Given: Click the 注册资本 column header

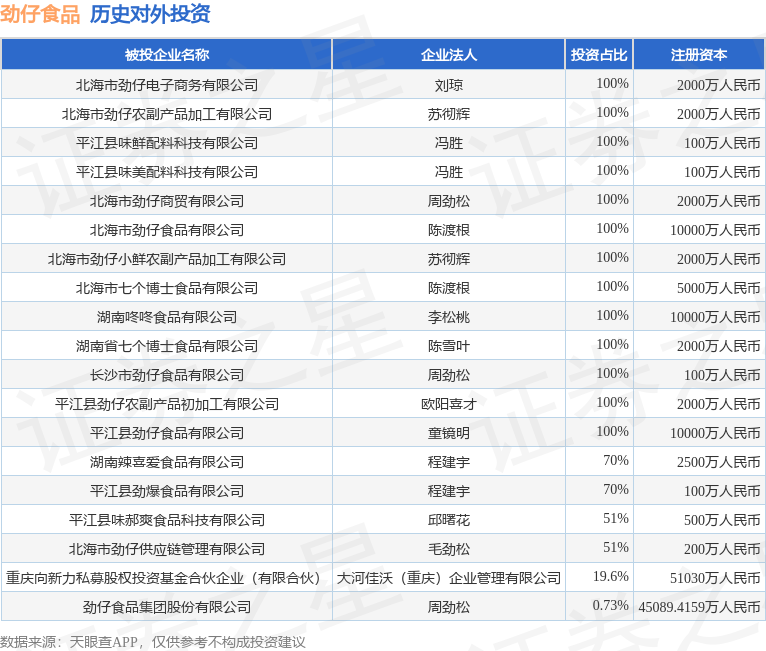Looking at the screenshot, I should [x=699, y=54].
